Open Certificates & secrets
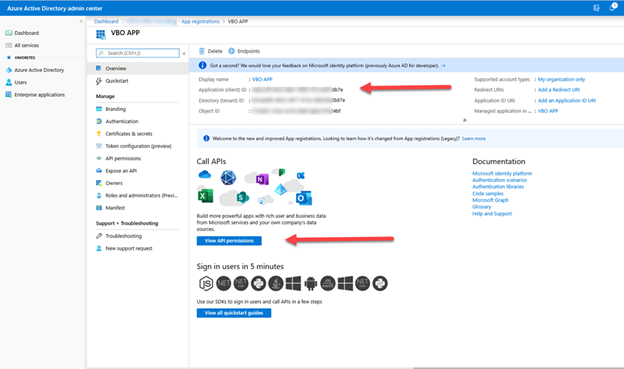Screen dimensions: 624x369 coord(129,134)
